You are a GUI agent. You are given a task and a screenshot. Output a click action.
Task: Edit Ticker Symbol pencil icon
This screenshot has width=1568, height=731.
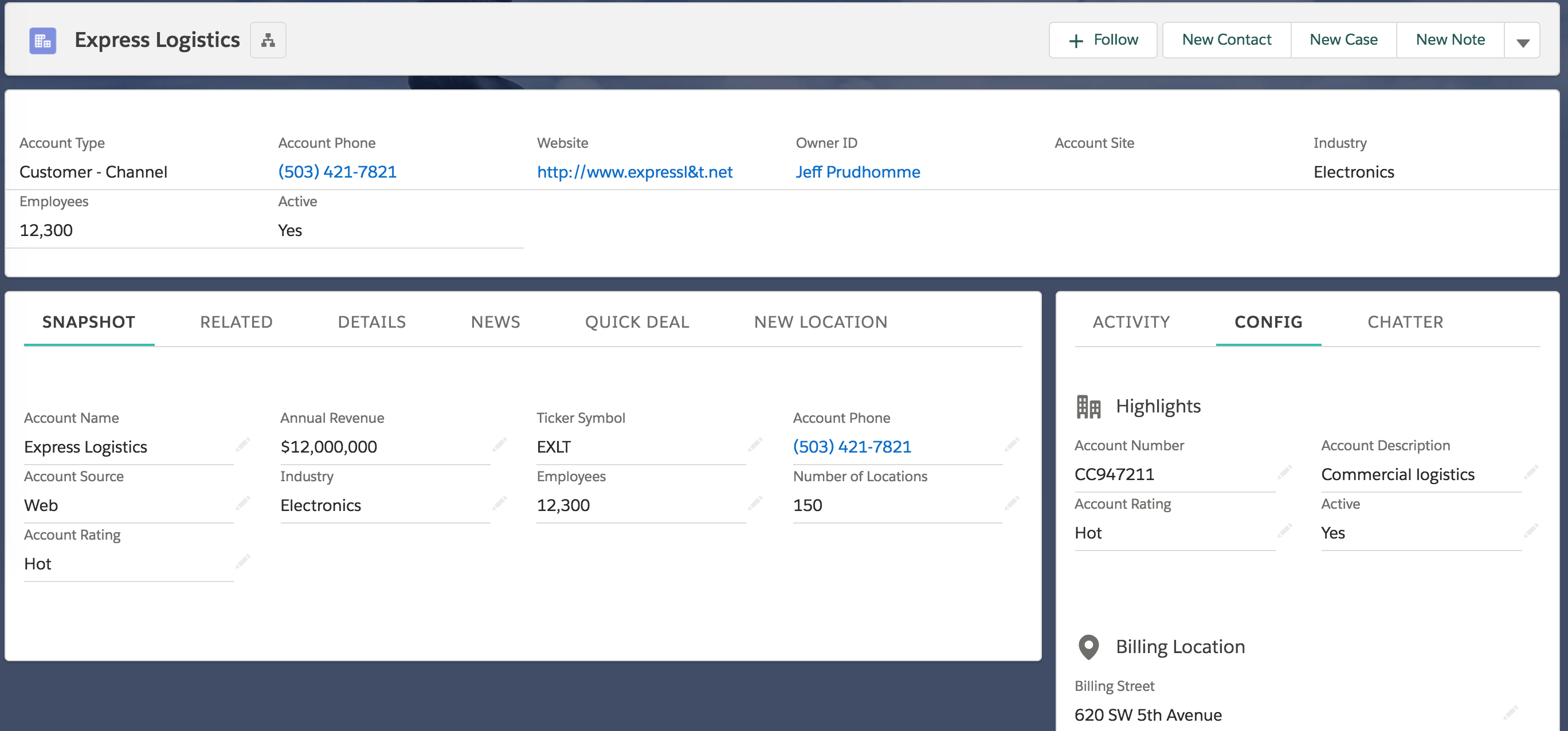coord(755,445)
